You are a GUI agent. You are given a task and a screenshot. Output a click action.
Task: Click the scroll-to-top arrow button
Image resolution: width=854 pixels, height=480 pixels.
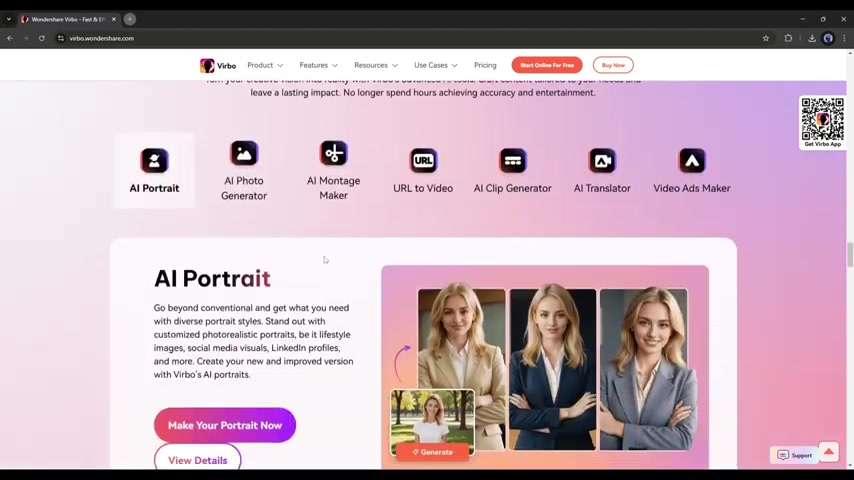[828, 452]
